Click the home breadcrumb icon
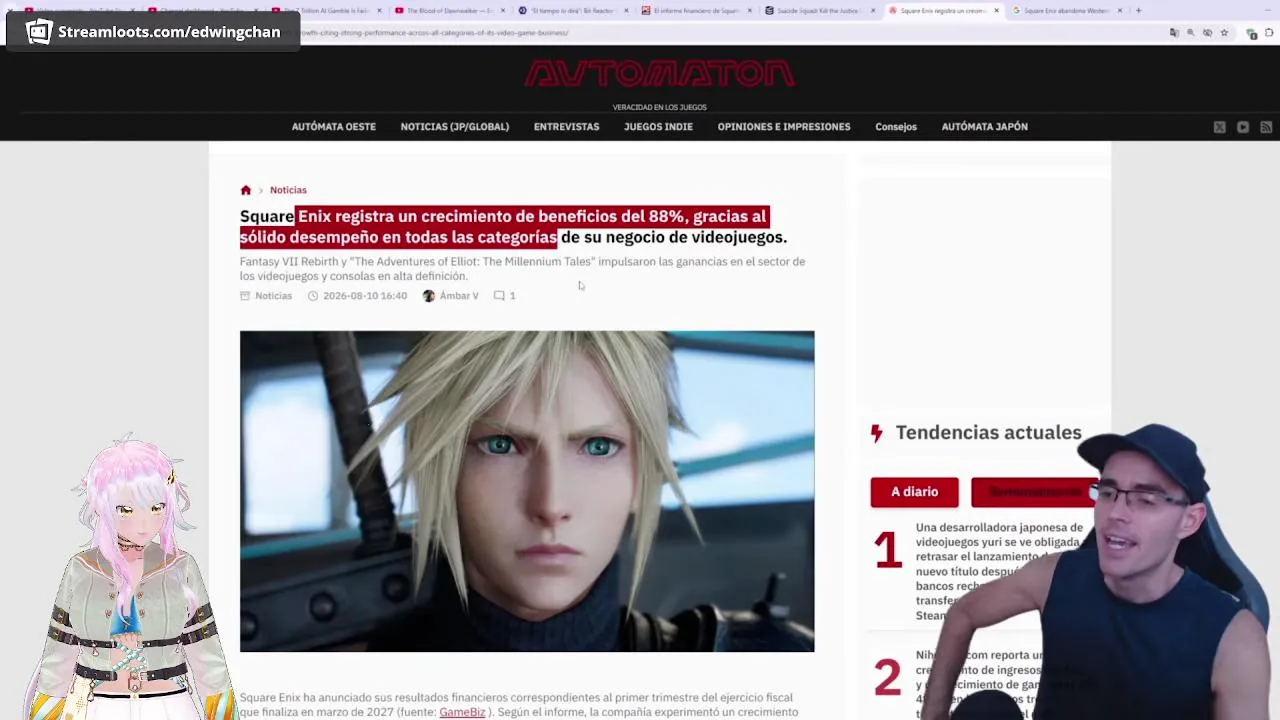This screenshot has height=720, width=1280. click(246, 190)
